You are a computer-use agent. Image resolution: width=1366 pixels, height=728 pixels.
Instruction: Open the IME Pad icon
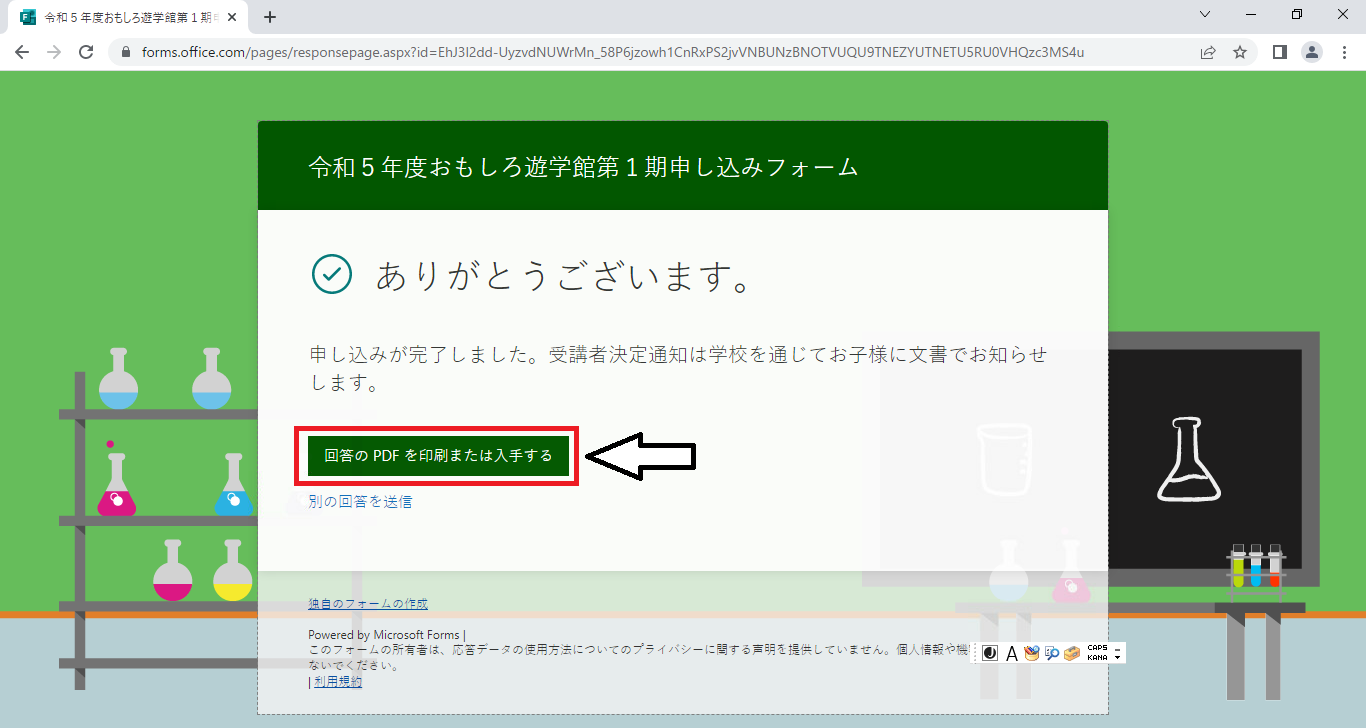coord(1032,653)
